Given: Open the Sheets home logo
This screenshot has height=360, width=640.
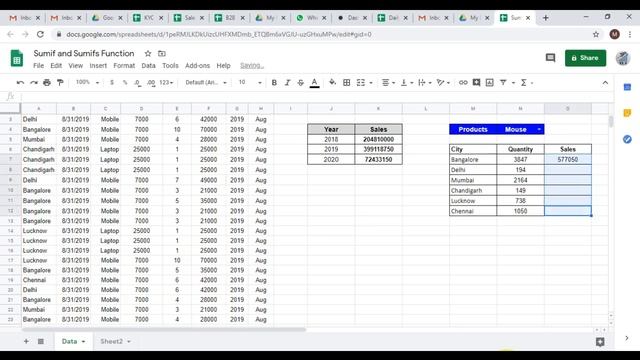Looking at the screenshot, I should pyautogui.click(x=17, y=58).
